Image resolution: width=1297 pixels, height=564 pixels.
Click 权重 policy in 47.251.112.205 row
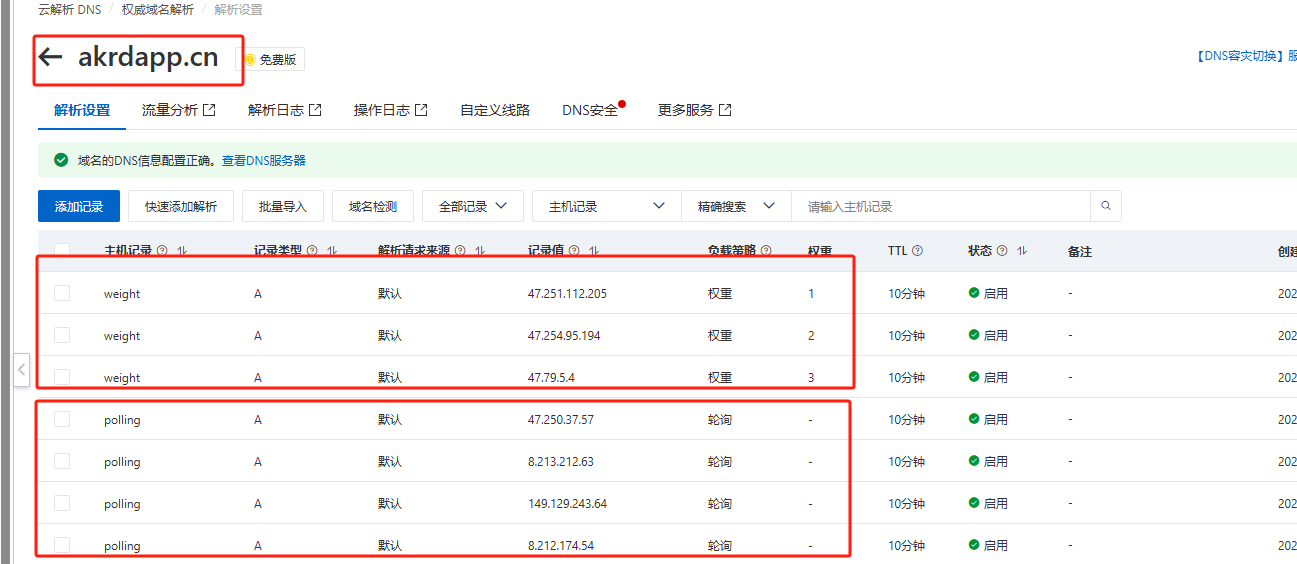click(x=720, y=294)
